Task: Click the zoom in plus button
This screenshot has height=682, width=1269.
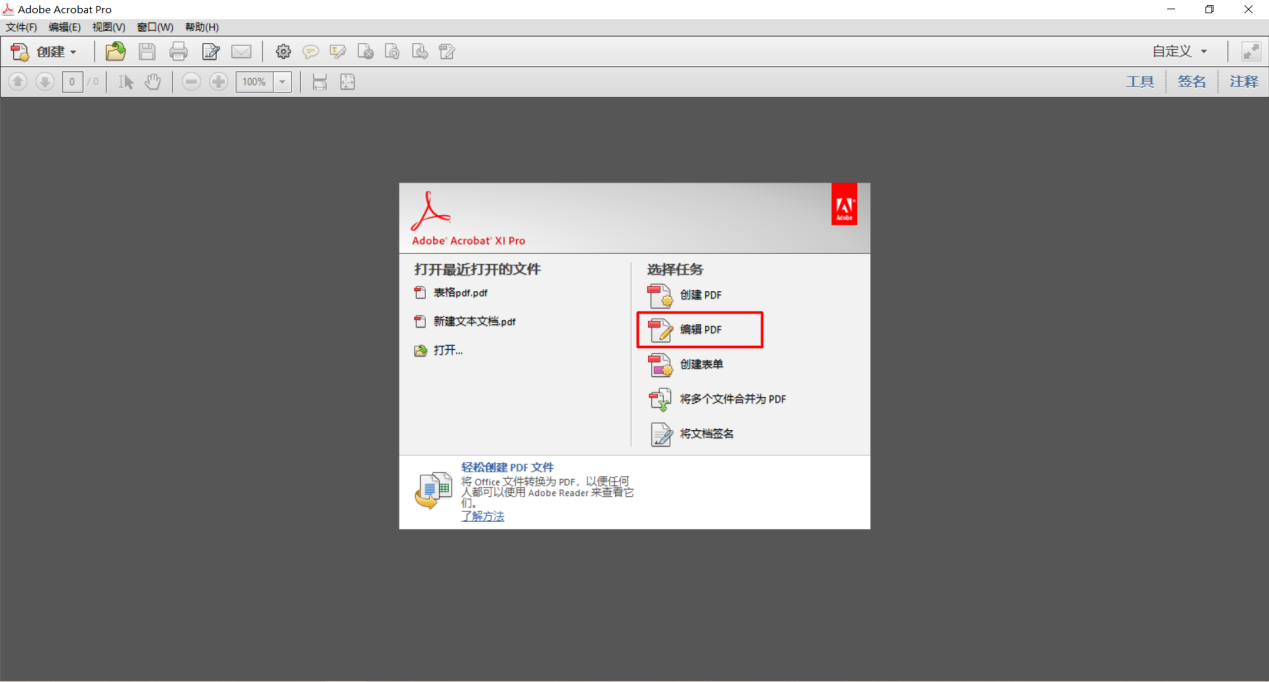Action: click(218, 82)
